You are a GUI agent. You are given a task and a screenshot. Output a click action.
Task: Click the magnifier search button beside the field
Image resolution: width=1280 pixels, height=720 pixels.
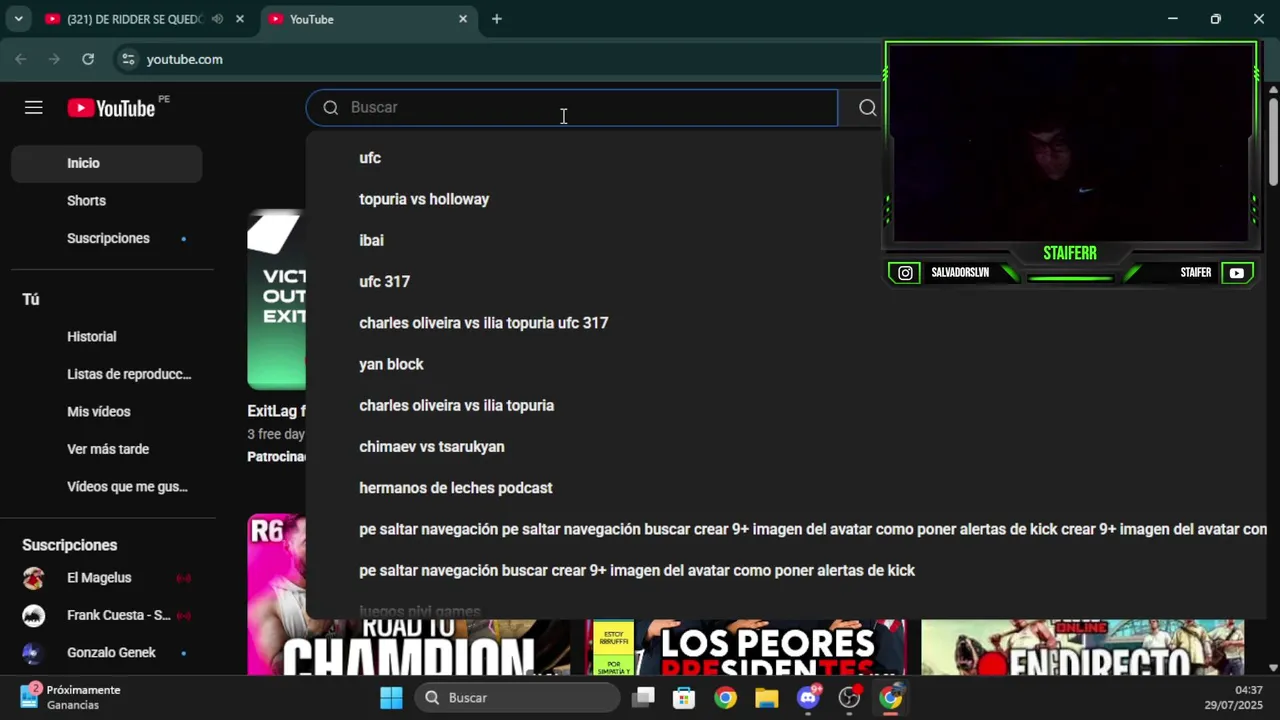point(867,108)
